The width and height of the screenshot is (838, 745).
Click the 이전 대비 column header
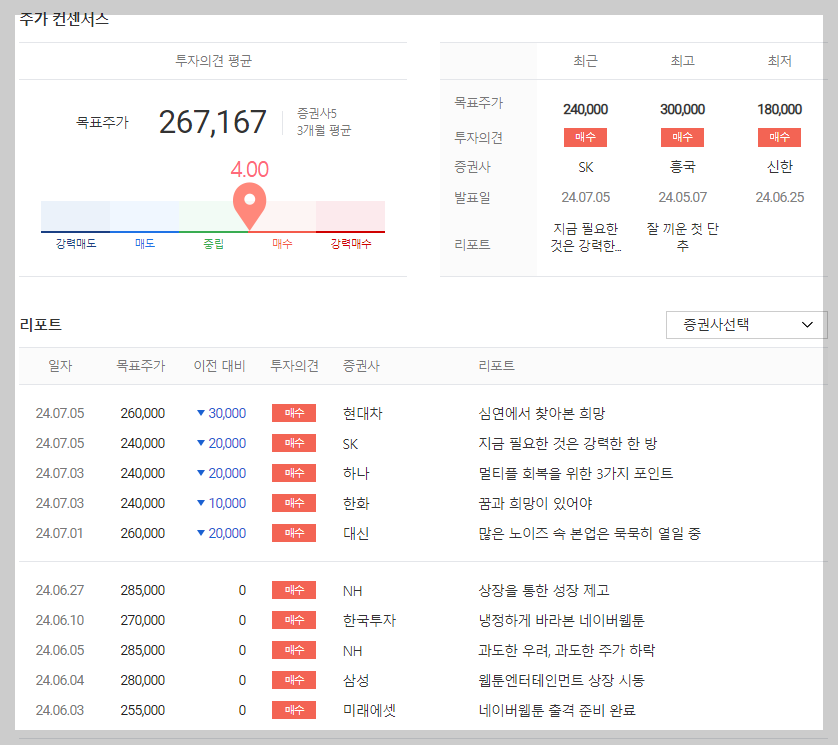point(219,366)
